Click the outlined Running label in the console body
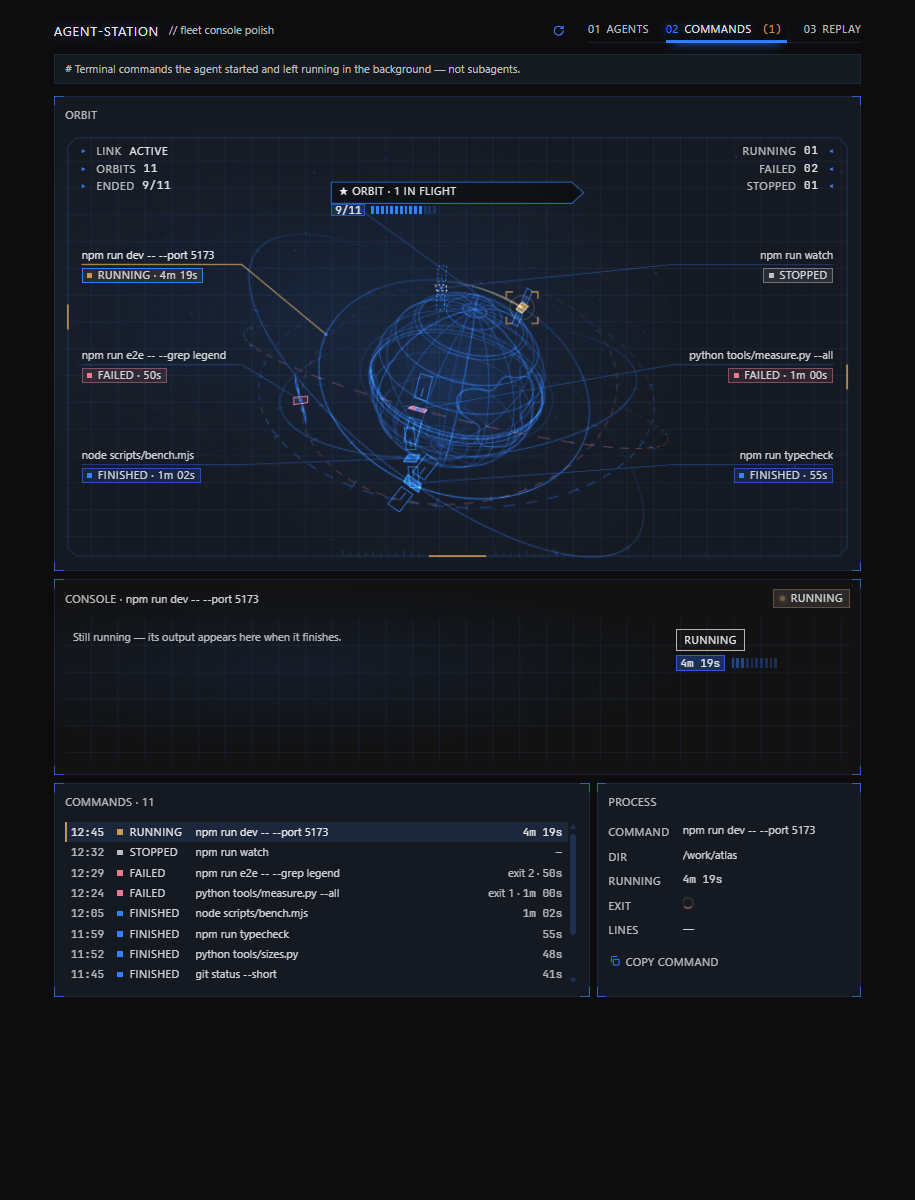 pyautogui.click(x=710, y=640)
